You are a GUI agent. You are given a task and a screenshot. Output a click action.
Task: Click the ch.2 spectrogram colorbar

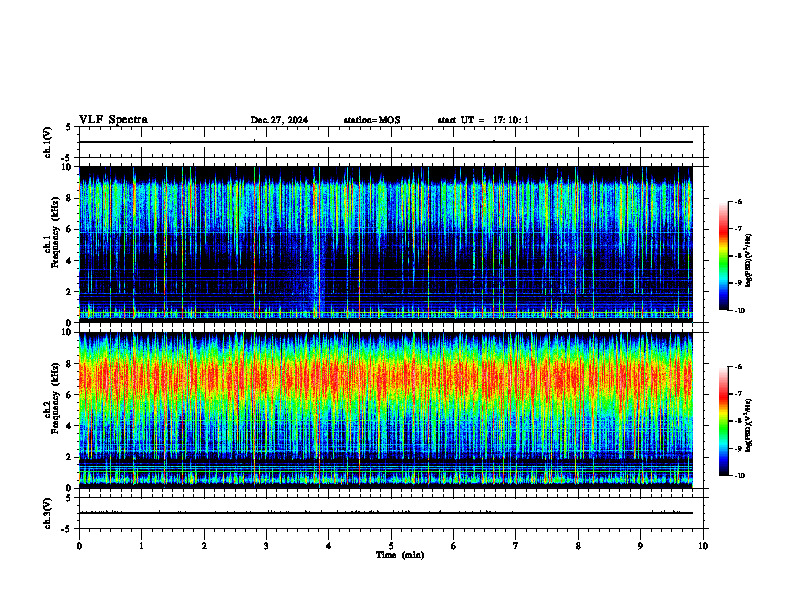coord(724,421)
